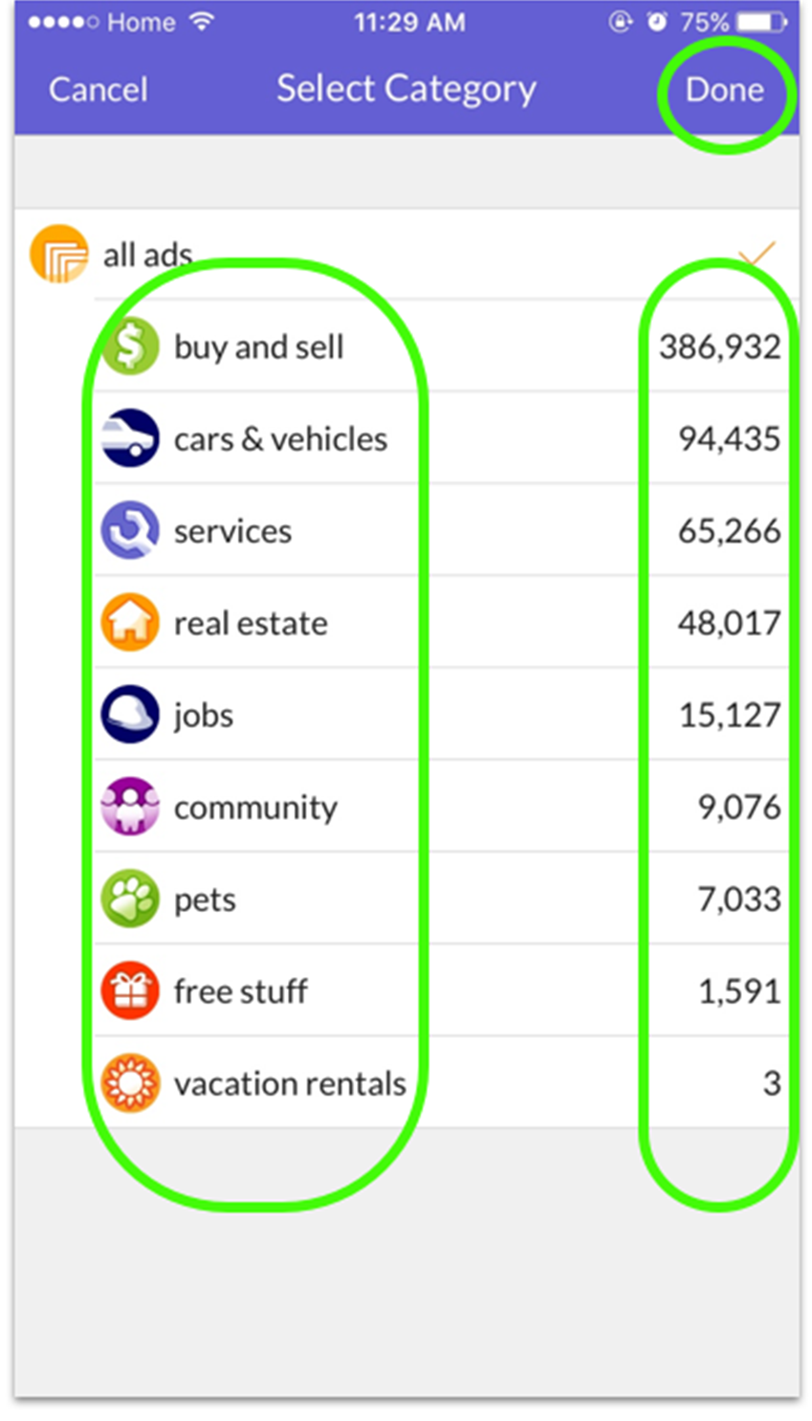This screenshot has width=812, height=1421.
Task: Cancel the category selection
Action: (98, 90)
